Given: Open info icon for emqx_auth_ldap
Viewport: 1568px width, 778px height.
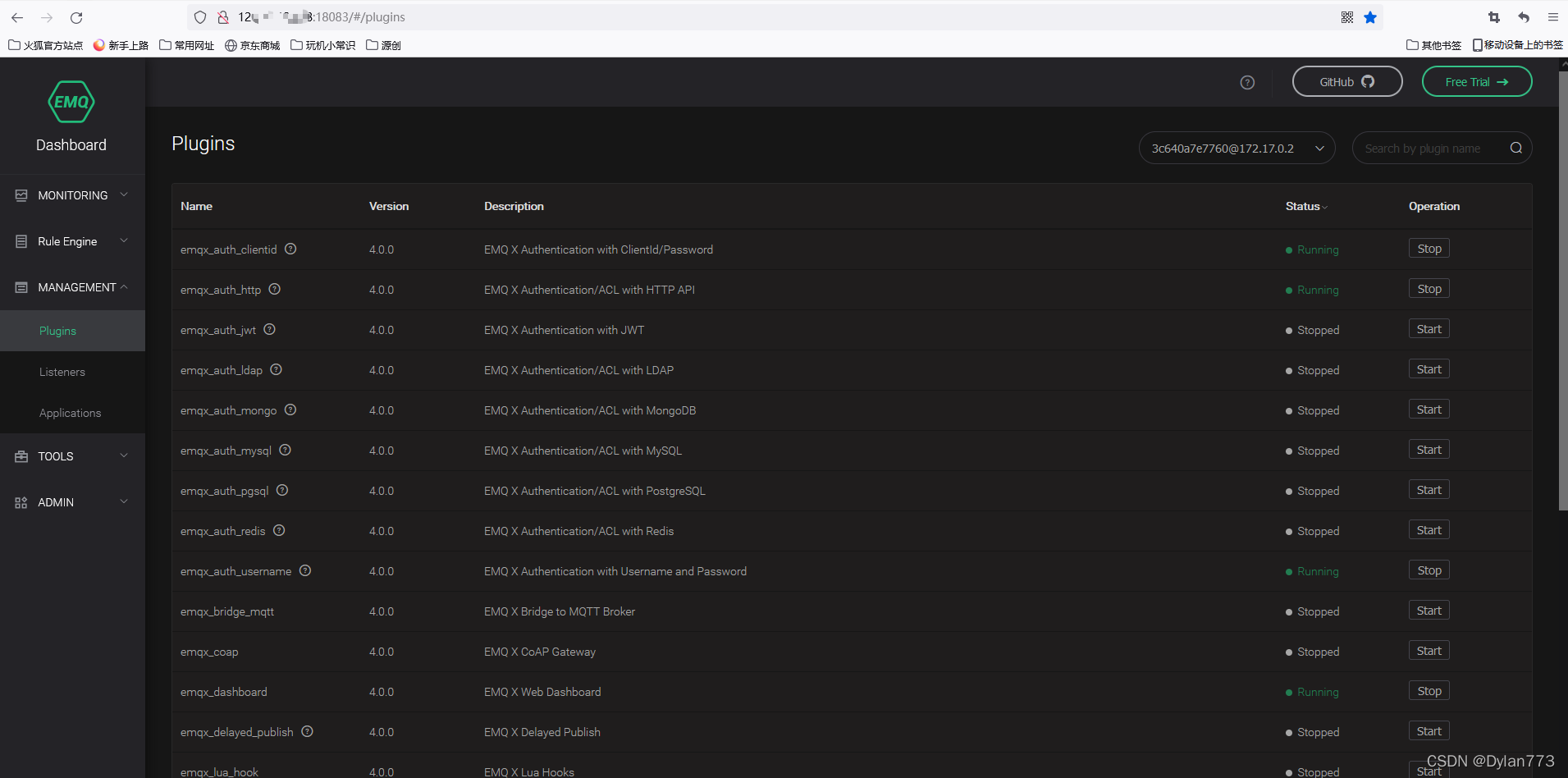Looking at the screenshot, I should pyautogui.click(x=276, y=369).
